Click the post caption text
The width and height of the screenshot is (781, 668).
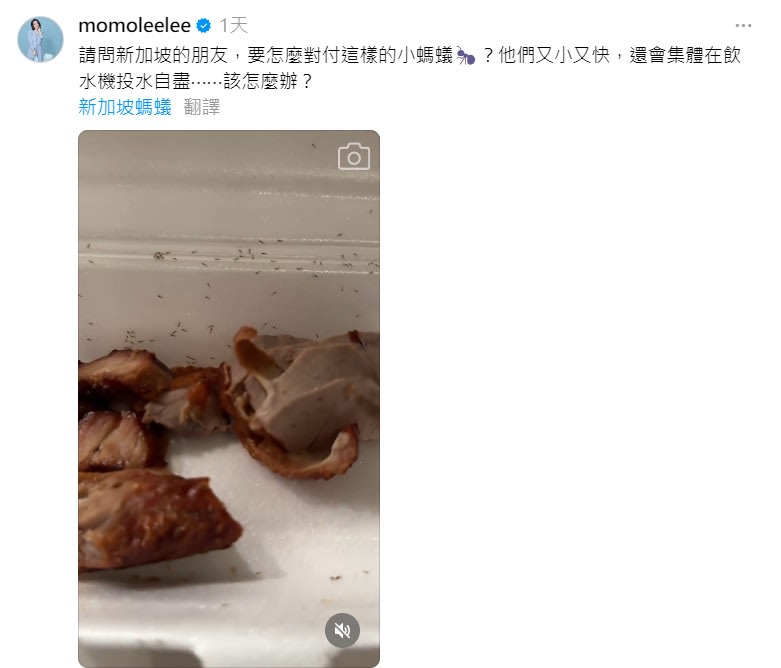click(410, 68)
